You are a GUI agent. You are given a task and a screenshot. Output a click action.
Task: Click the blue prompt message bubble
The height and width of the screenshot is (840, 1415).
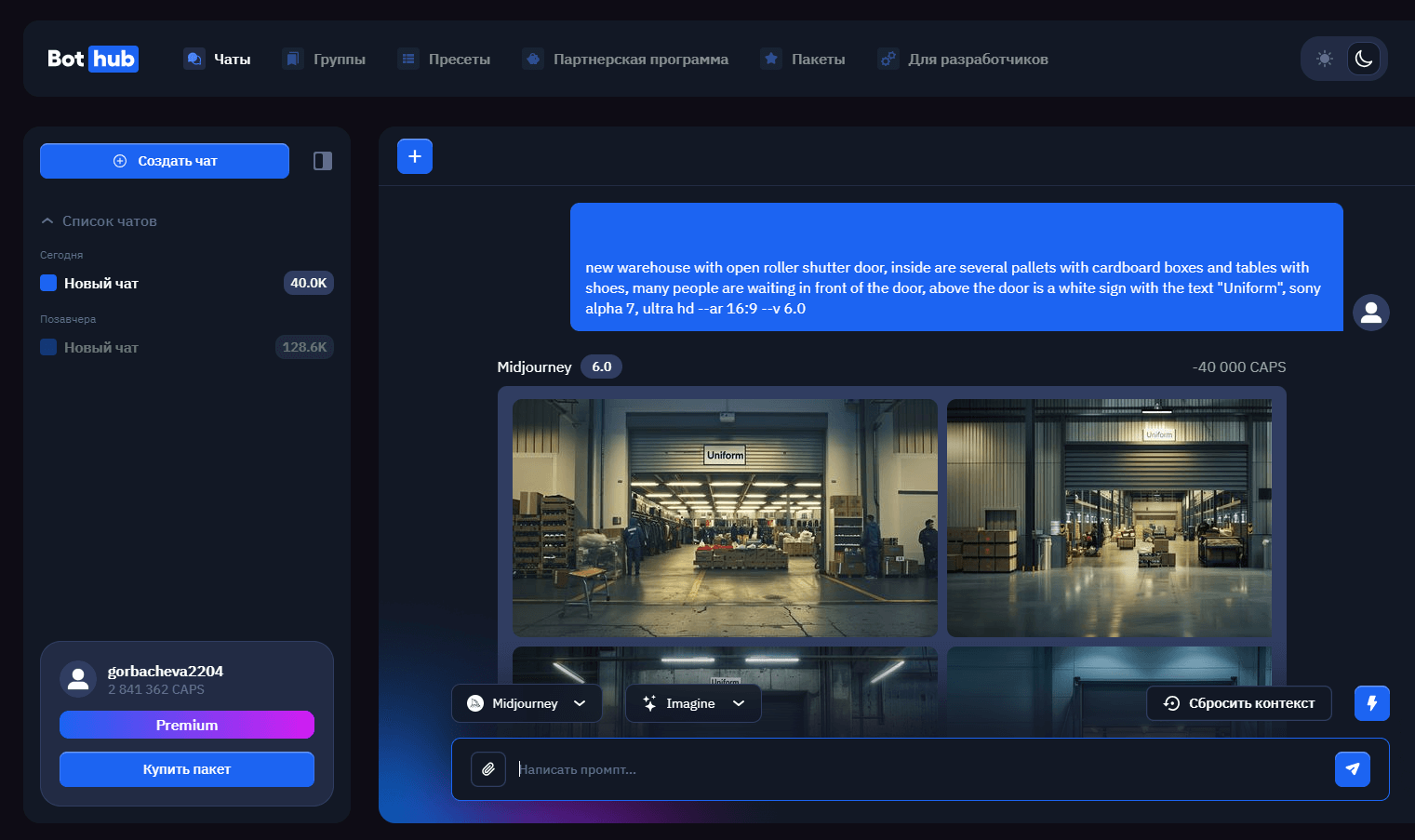click(956, 267)
